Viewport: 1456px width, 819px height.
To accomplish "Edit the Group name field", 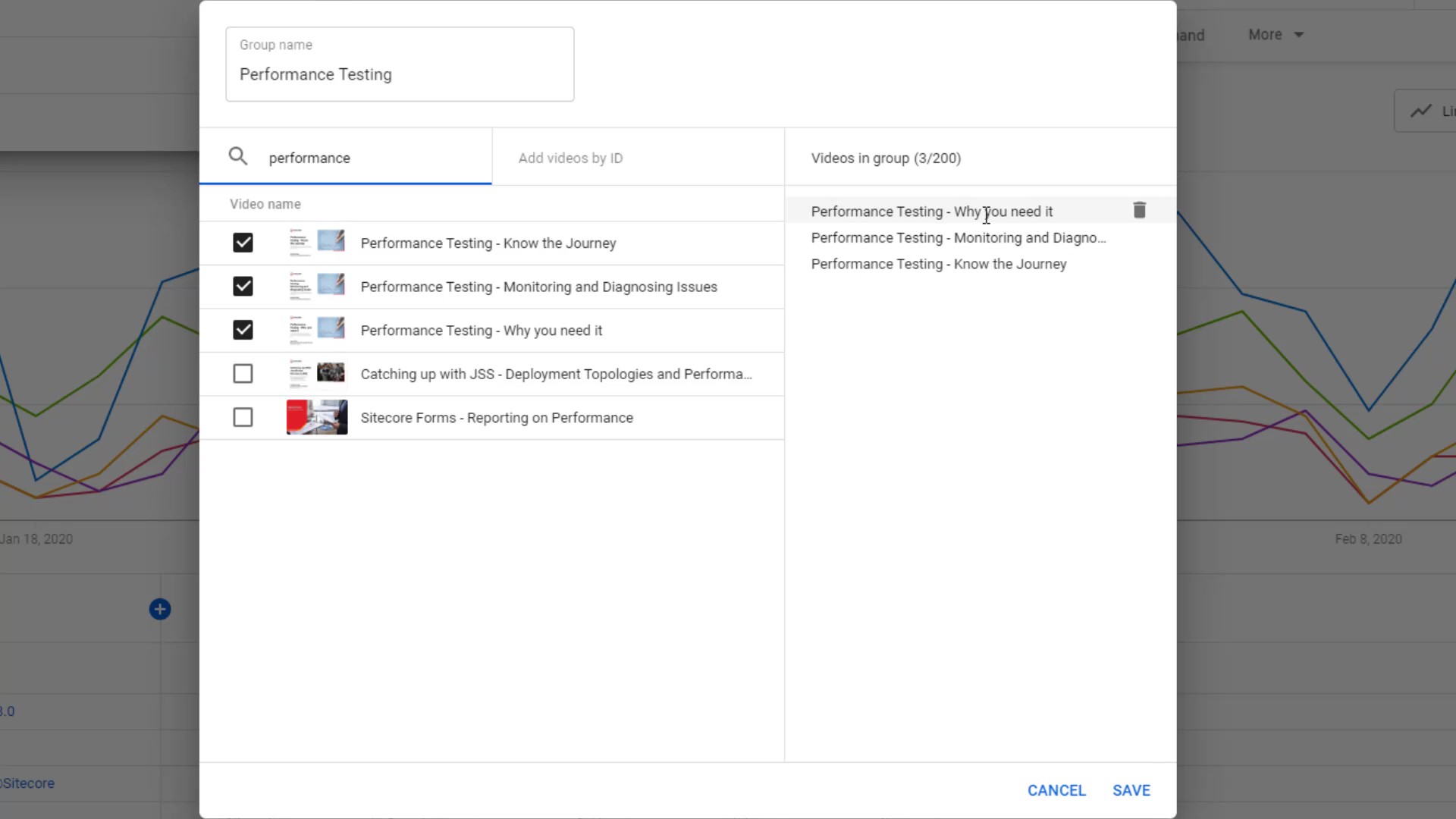I will point(400,74).
